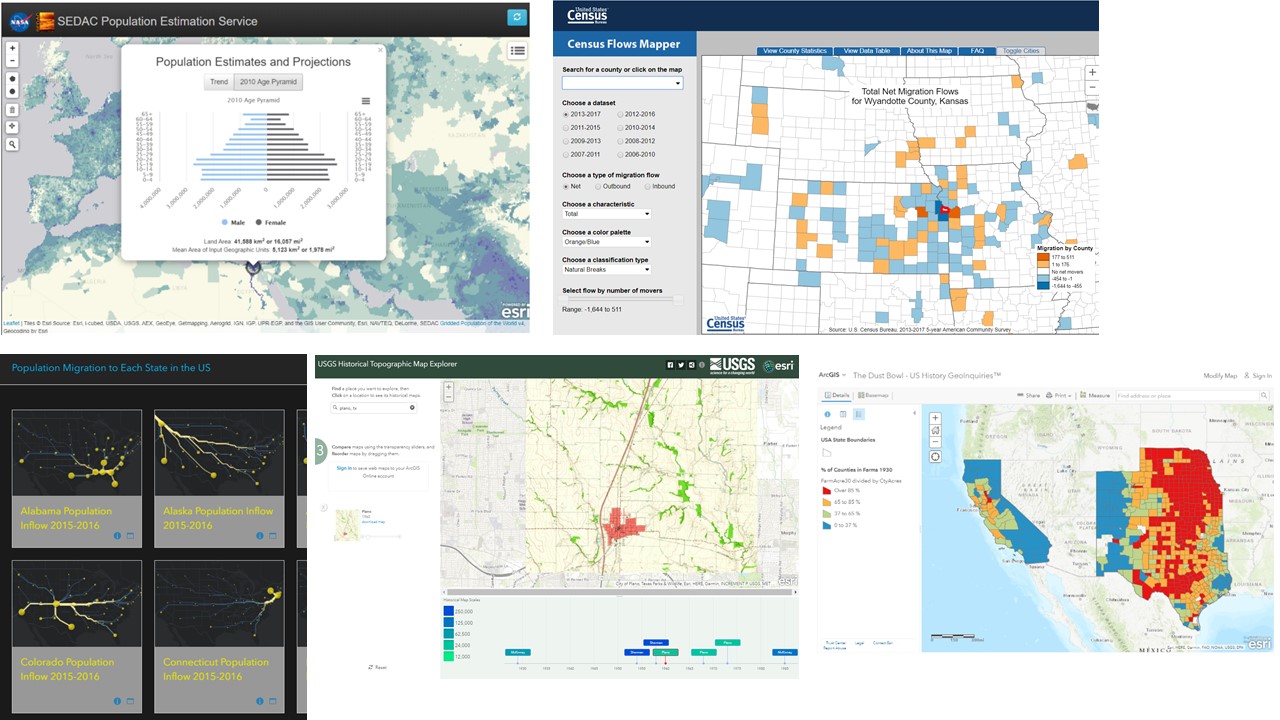Select the 2009-2013 dataset radio button
This screenshot has width=1280, height=720.
click(566, 141)
